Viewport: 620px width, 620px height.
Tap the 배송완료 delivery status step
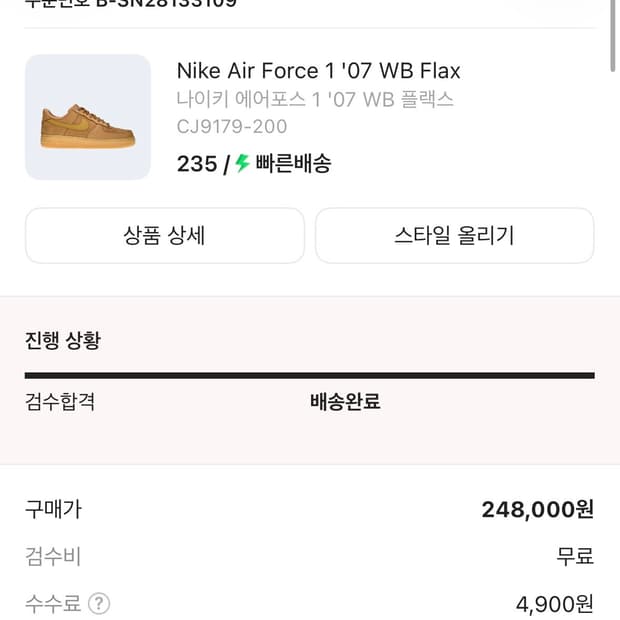[345, 402]
